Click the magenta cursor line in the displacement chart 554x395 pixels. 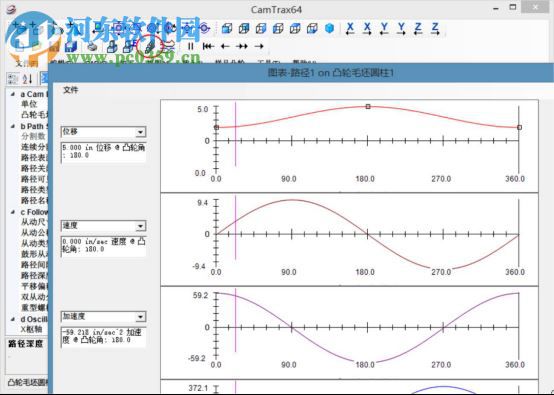235,134
